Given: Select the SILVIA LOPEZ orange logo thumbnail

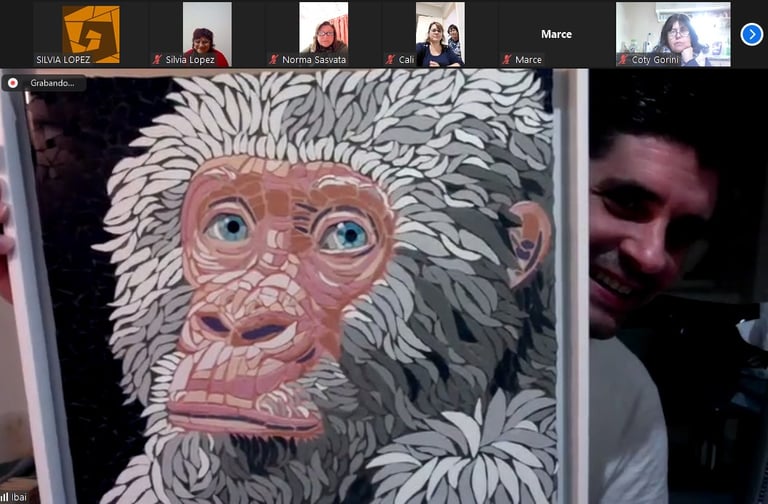Looking at the screenshot, I should (x=91, y=34).
